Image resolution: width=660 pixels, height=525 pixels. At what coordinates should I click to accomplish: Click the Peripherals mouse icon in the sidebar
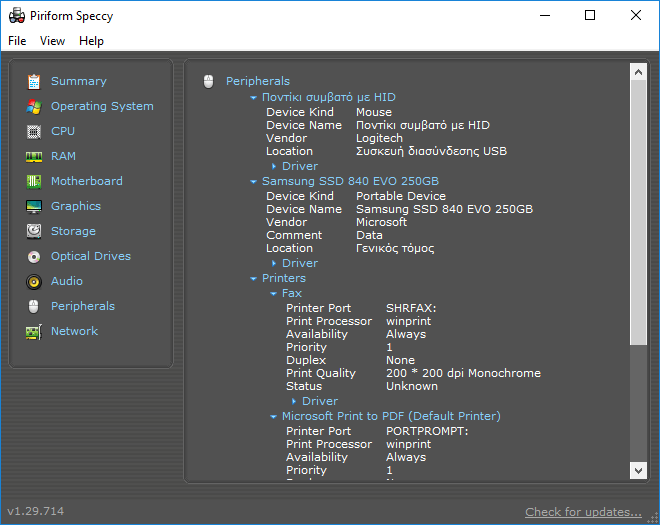click(x=34, y=306)
